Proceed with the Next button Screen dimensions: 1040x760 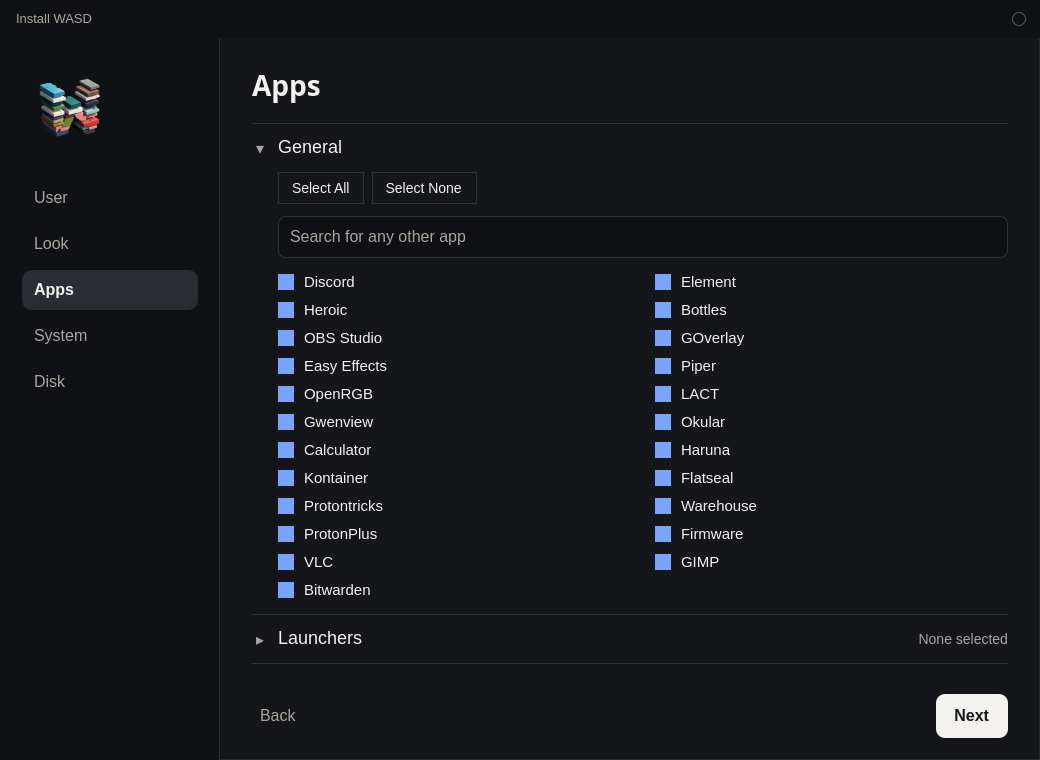click(972, 716)
